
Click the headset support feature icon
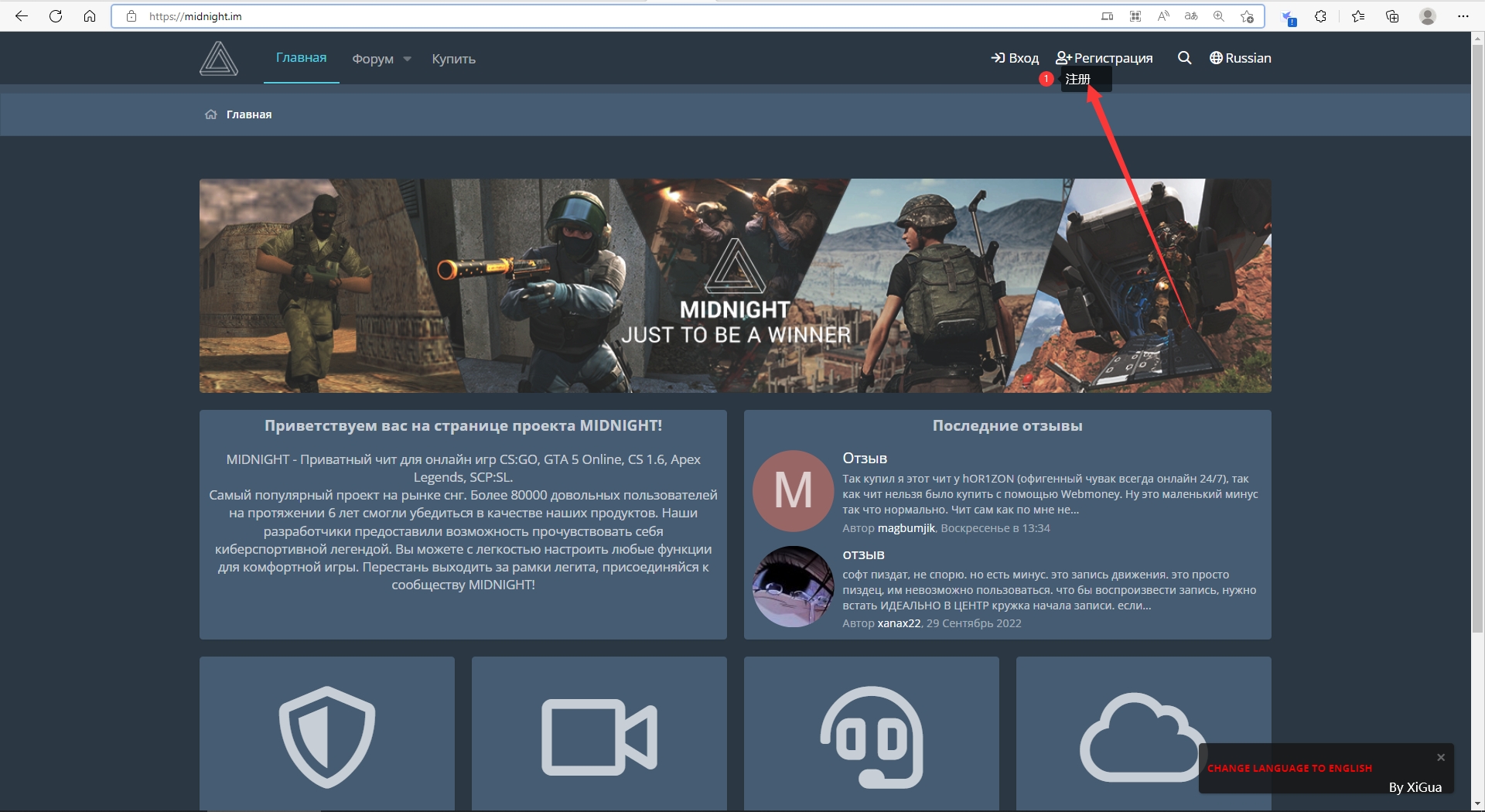(x=872, y=736)
